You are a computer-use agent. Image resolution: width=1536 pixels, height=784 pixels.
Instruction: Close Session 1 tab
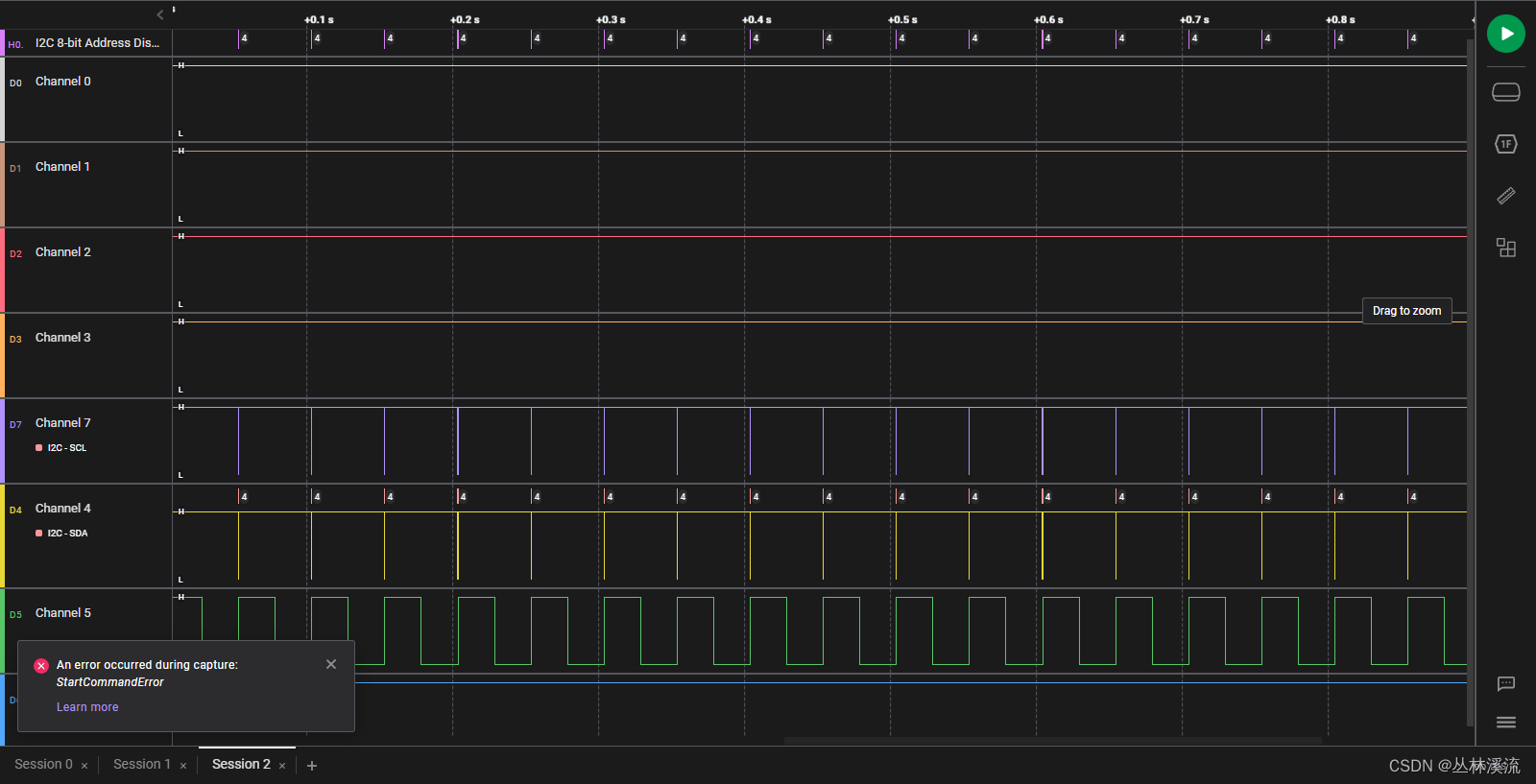click(x=183, y=766)
